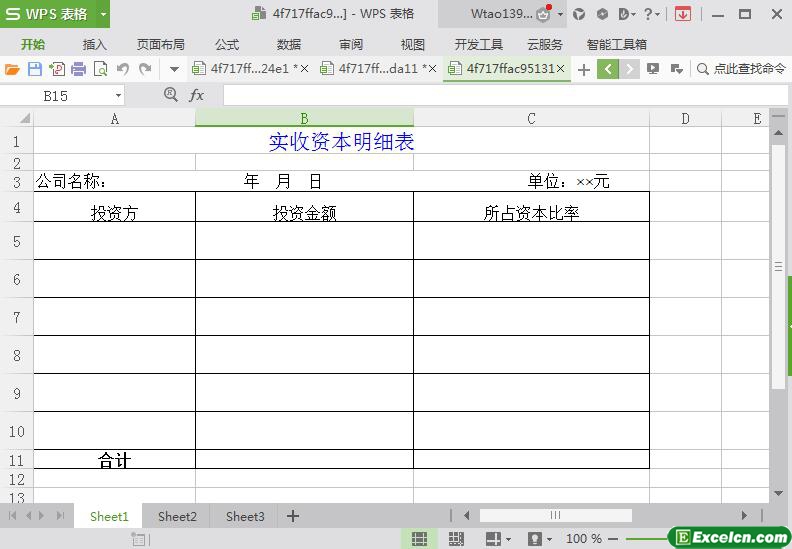This screenshot has height=549, width=792.
Task: Select column A header
Action: pyautogui.click(x=115, y=118)
